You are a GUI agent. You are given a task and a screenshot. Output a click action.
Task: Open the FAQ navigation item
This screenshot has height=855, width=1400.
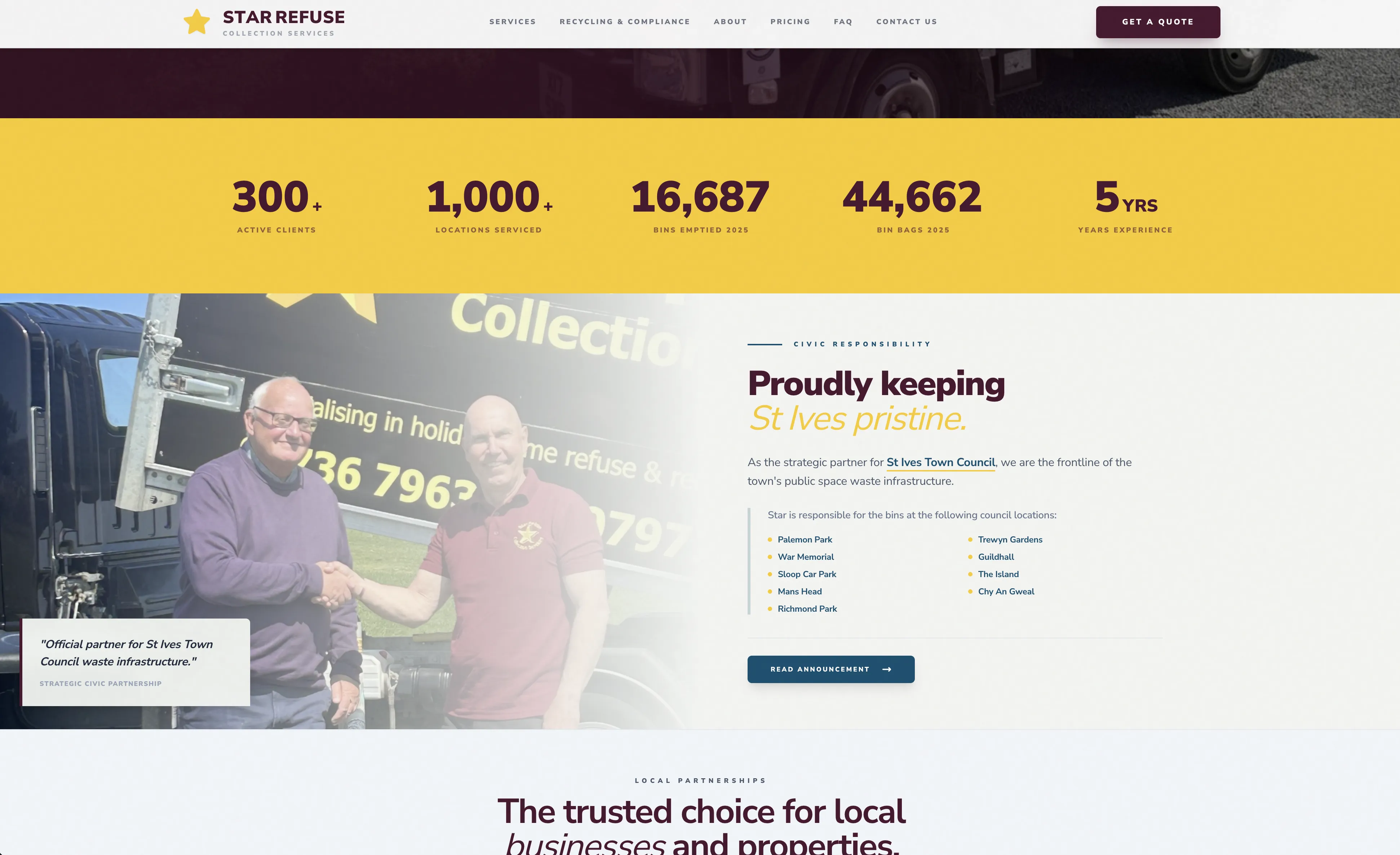[x=843, y=22]
